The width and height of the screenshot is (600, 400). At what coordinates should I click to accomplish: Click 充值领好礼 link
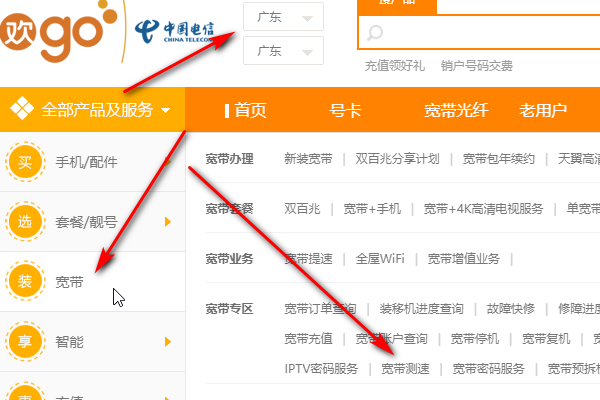[x=395, y=66]
